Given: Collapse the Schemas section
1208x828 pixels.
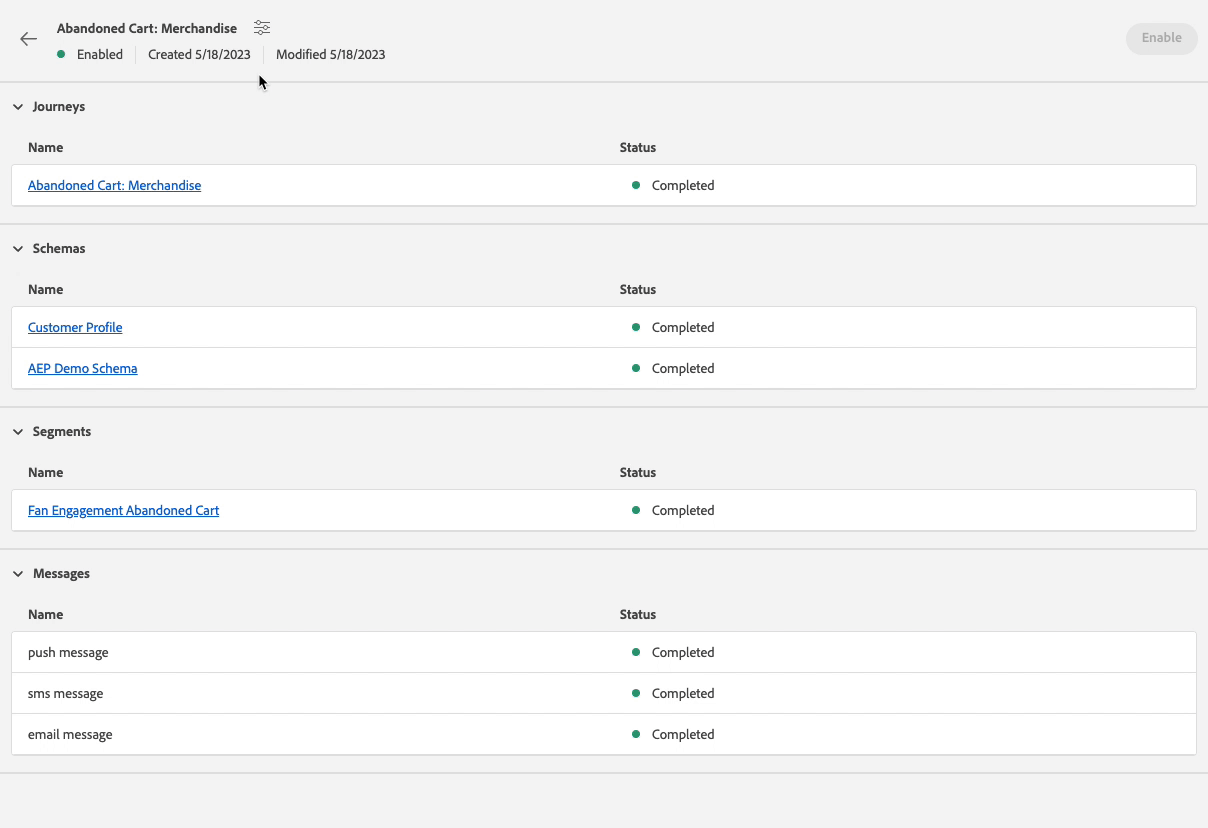Looking at the screenshot, I should point(18,249).
